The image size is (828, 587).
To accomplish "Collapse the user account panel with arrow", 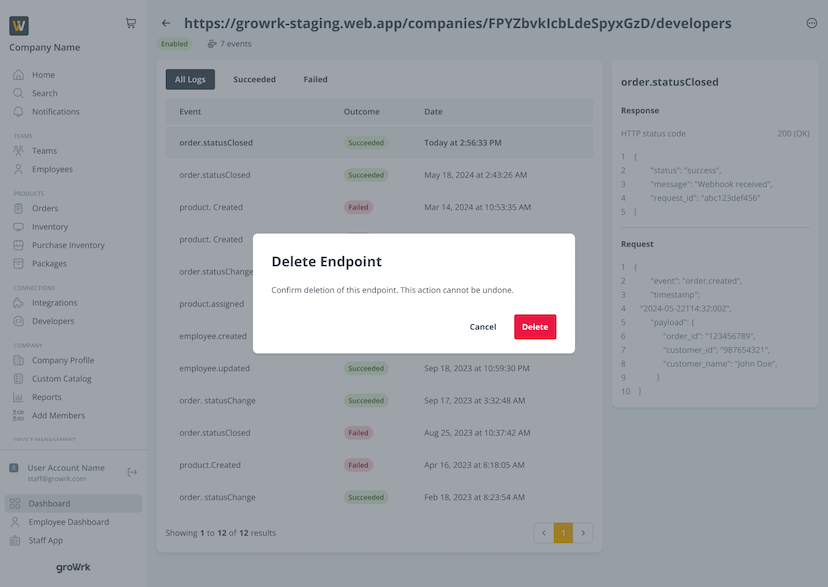I will point(131,471).
